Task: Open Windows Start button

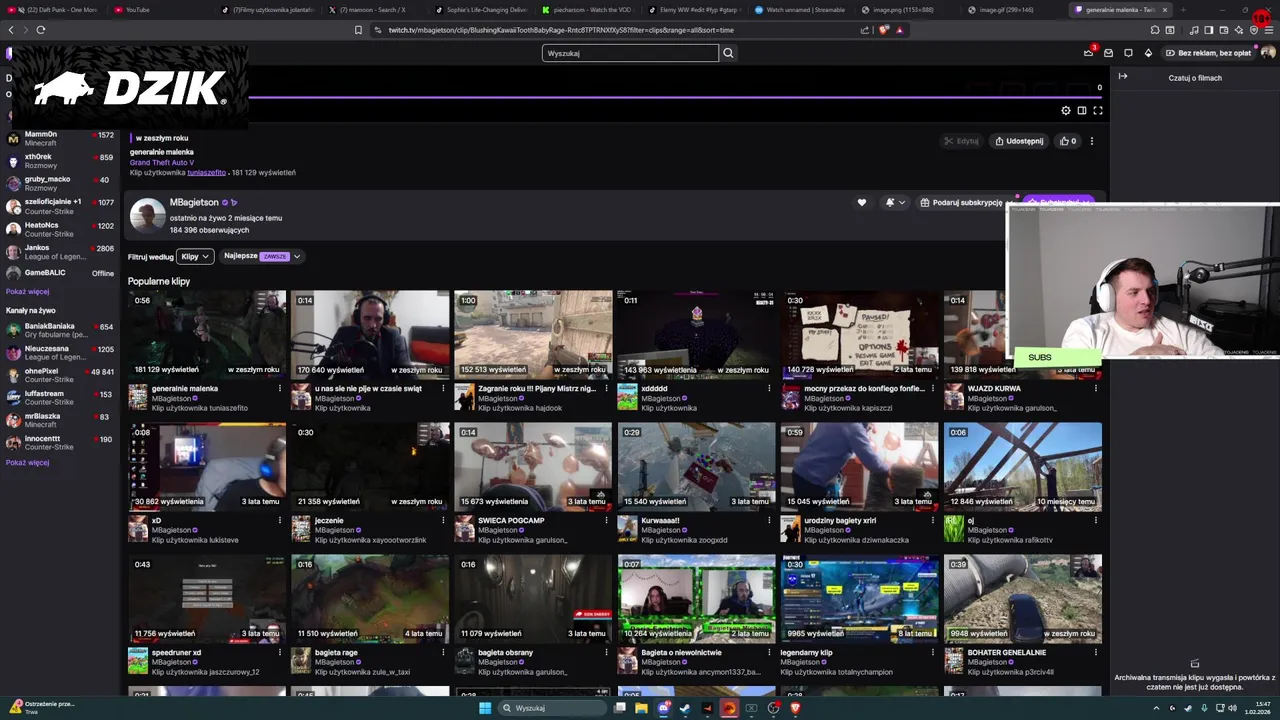Action: [485, 708]
